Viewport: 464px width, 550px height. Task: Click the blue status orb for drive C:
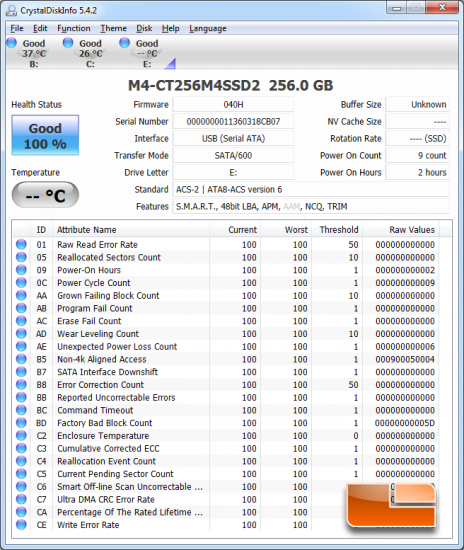68,43
